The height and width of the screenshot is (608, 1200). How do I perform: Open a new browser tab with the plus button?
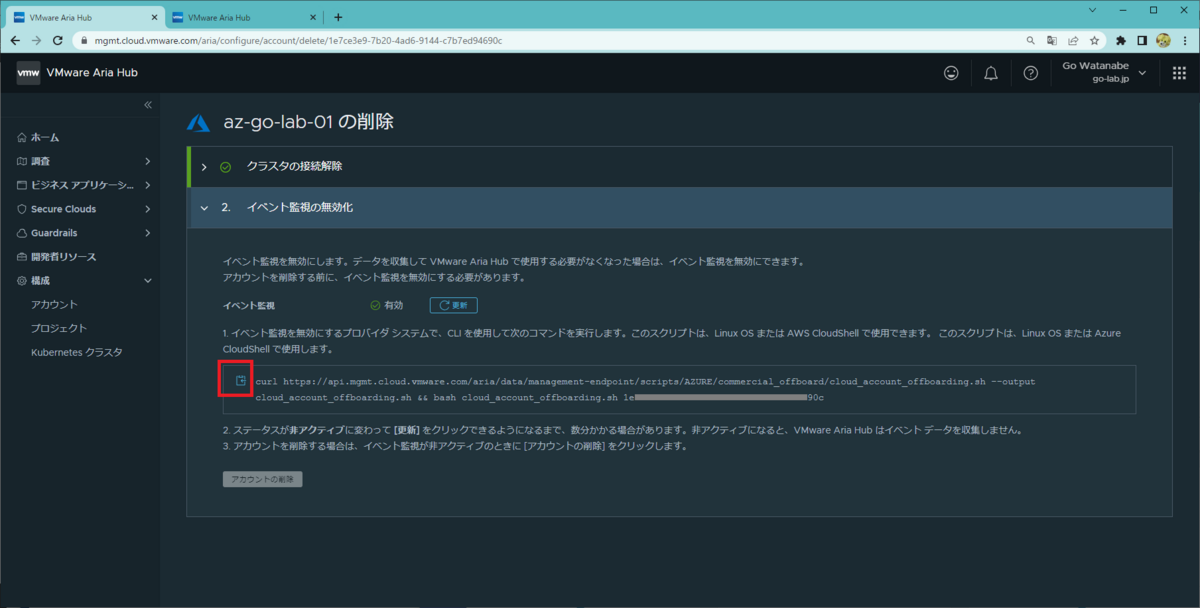click(x=338, y=17)
